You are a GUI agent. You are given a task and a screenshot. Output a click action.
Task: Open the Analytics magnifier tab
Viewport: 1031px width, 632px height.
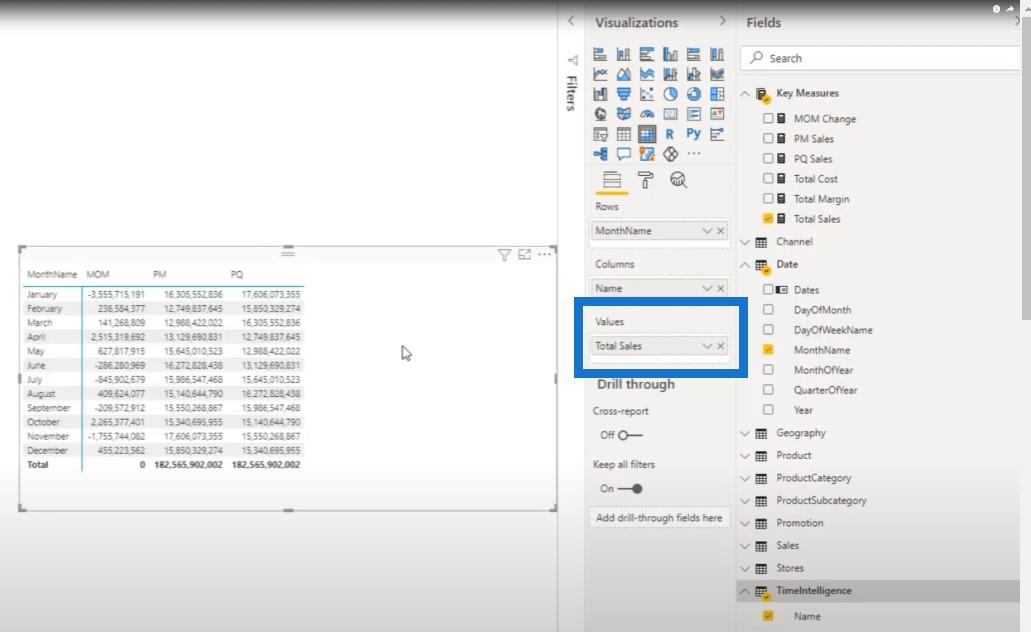679,180
